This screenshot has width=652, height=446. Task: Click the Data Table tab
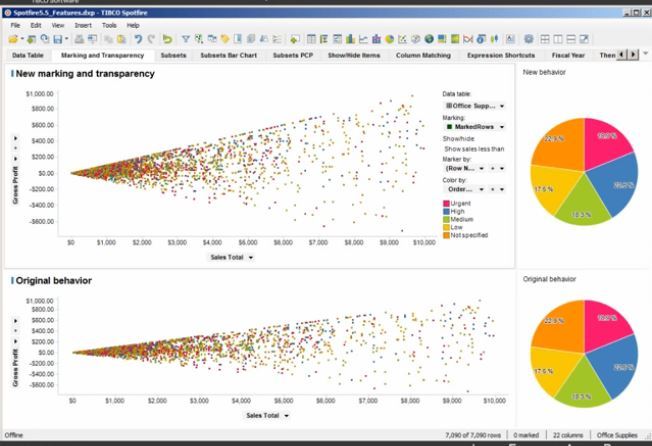(27, 55)
